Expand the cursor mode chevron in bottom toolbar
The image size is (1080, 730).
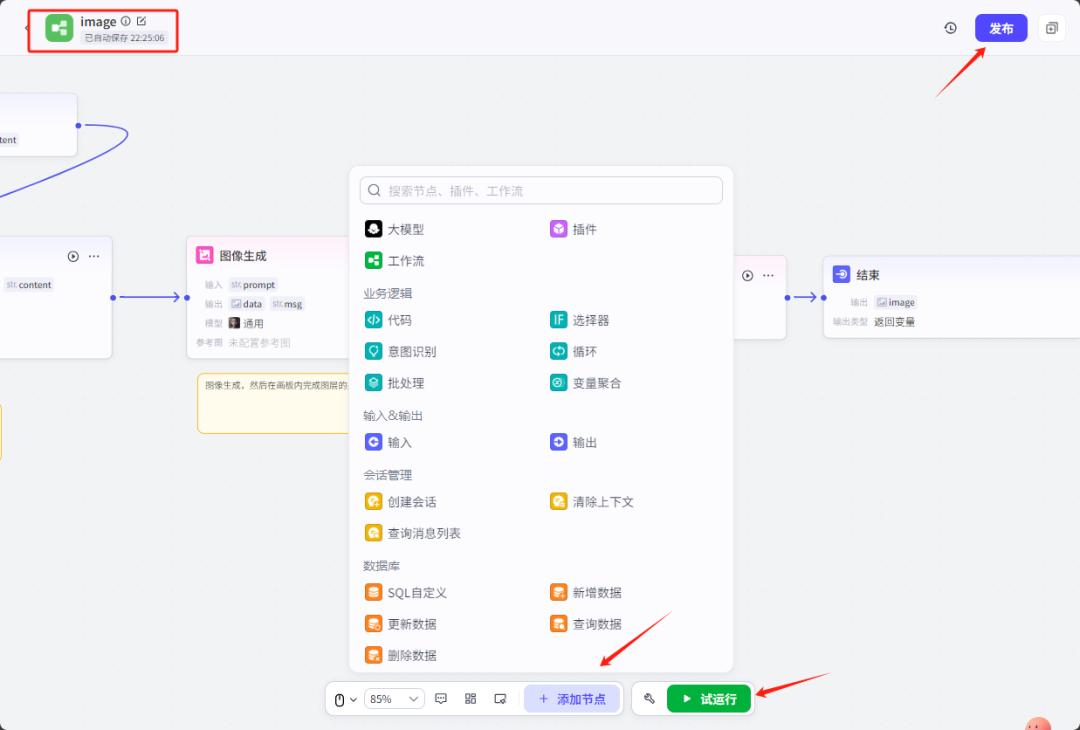[352, 698]
